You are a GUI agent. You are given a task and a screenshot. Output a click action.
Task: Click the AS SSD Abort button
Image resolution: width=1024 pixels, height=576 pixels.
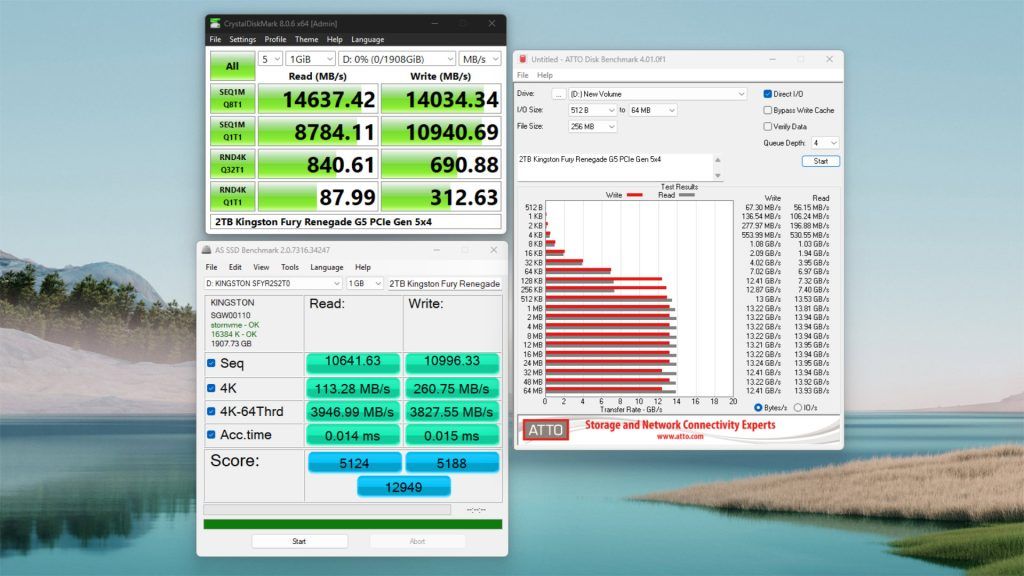(x=417, y=541)
